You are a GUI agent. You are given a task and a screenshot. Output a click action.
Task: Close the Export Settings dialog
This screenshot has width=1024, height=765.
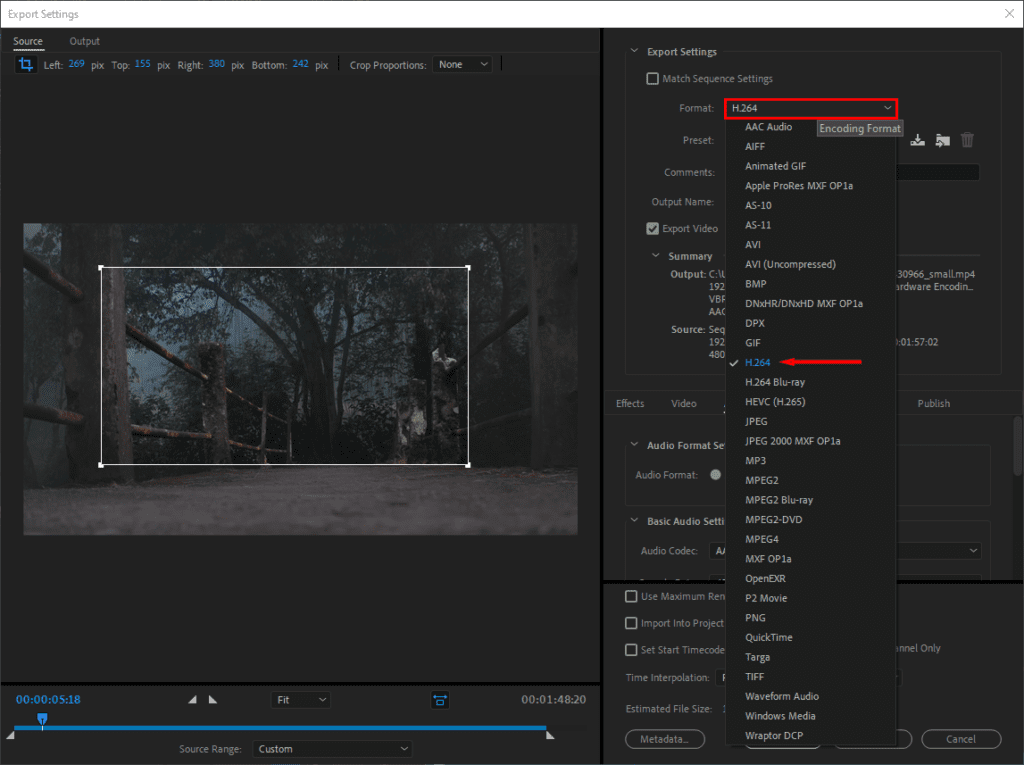pyautogui.click(x=1007, y=14)
